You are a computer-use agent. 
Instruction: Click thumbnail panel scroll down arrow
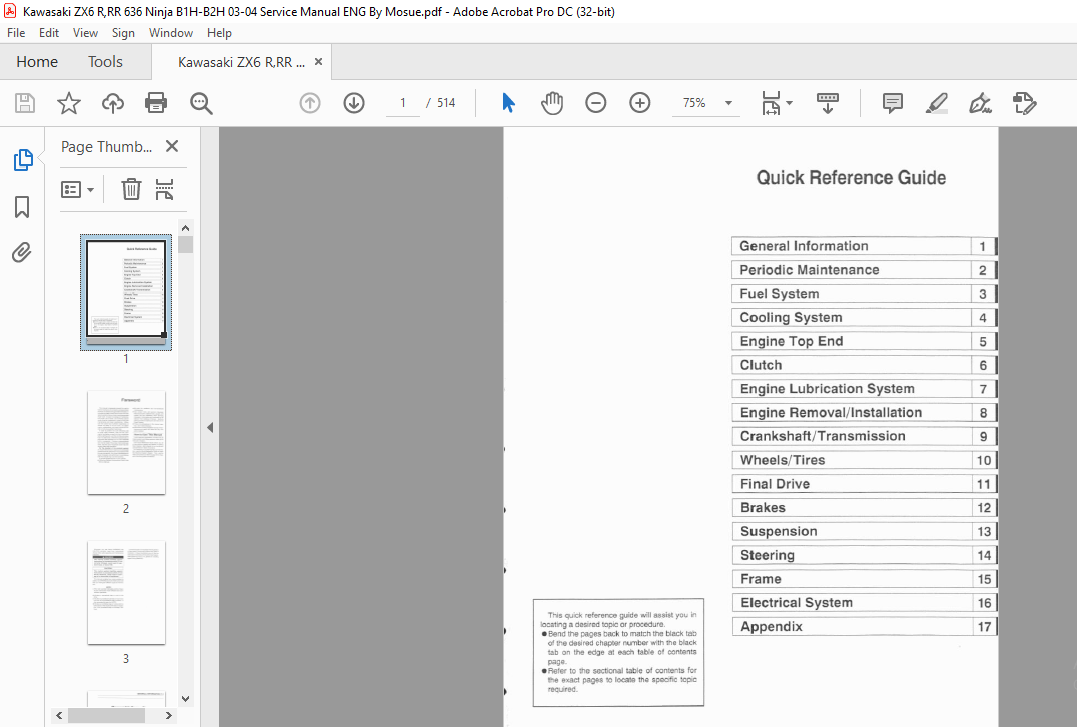tap(185, 698)
